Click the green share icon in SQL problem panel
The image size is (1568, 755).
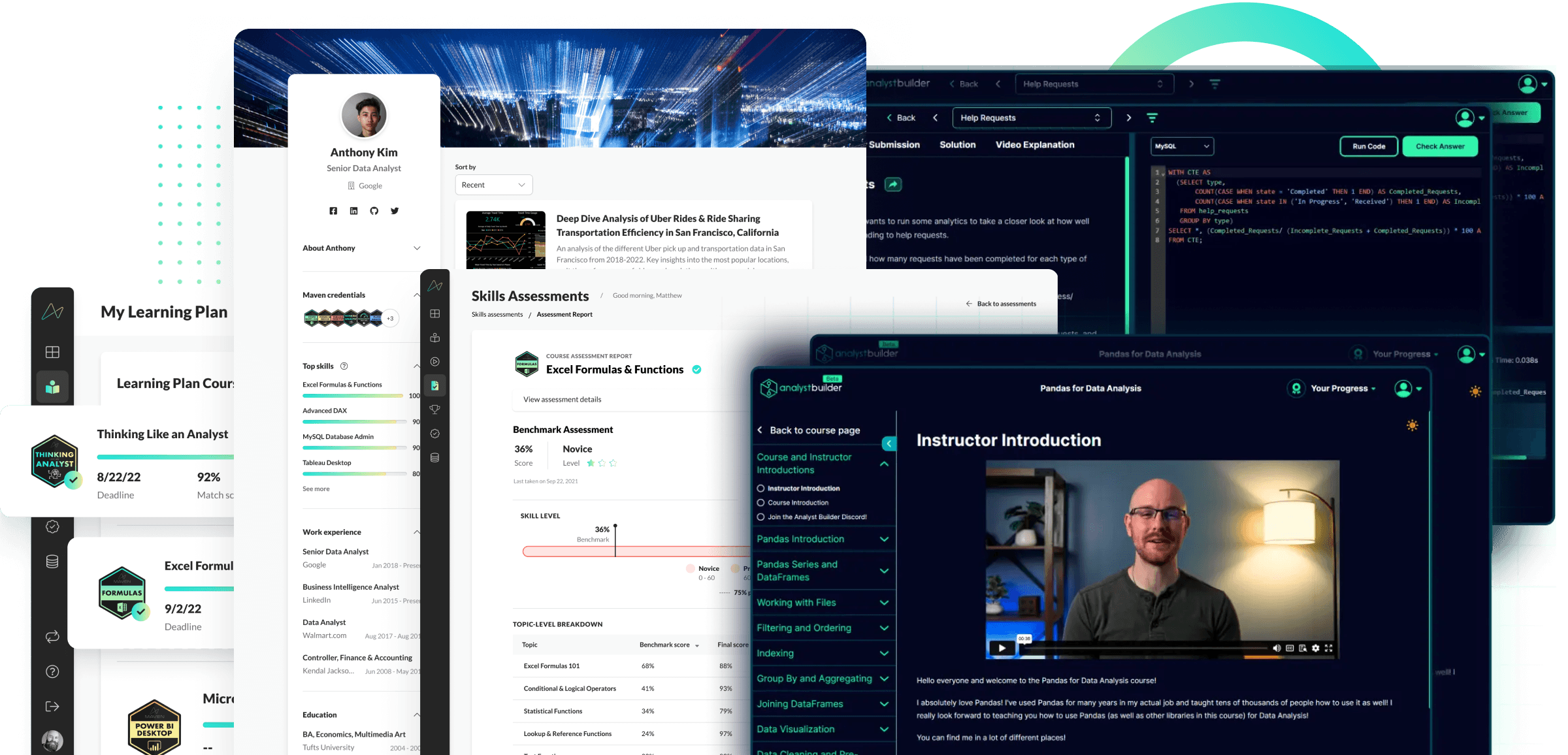893,185
